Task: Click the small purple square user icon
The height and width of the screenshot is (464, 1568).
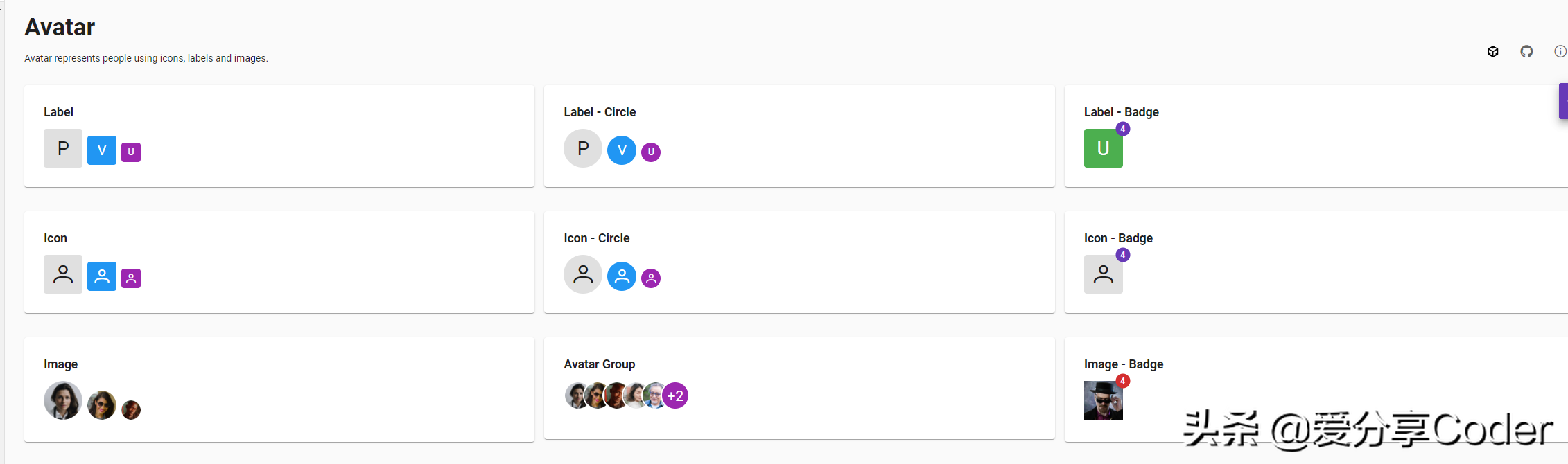Action: (x=131, y=278)
